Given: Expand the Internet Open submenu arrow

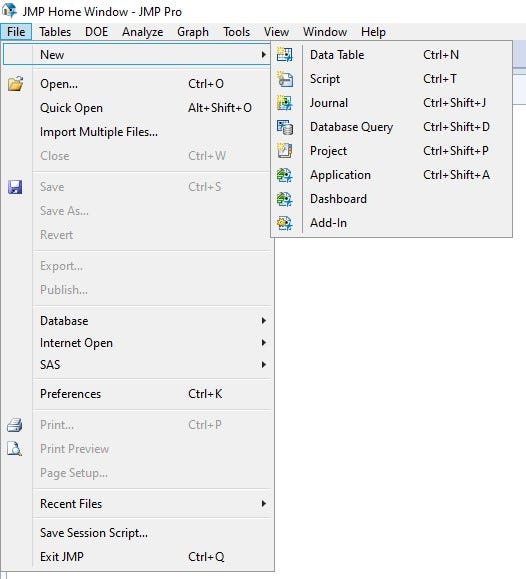Looking at the screenshot, I should pyautogui.click(x=263, y=343).
